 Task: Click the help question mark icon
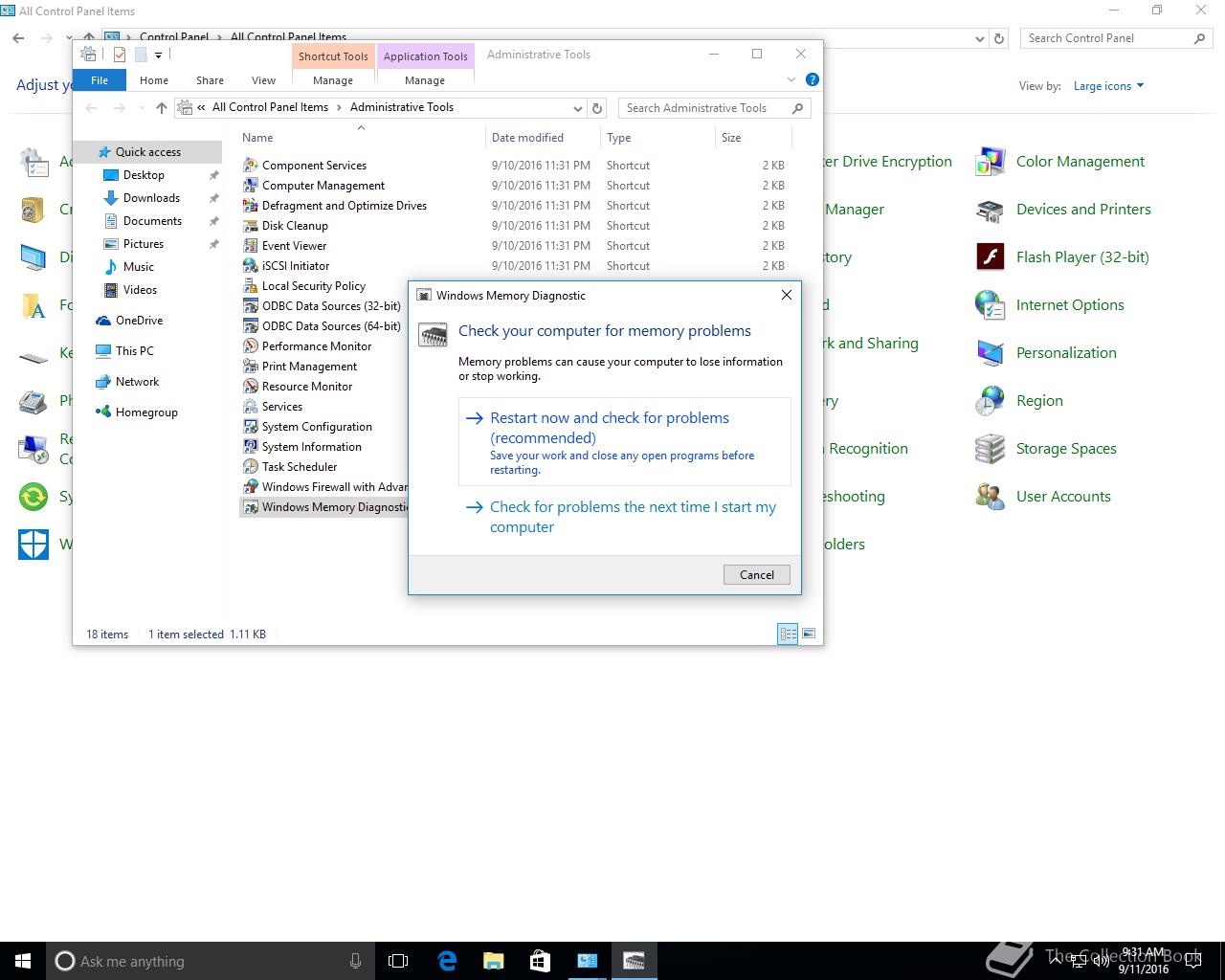click(812, 79)
